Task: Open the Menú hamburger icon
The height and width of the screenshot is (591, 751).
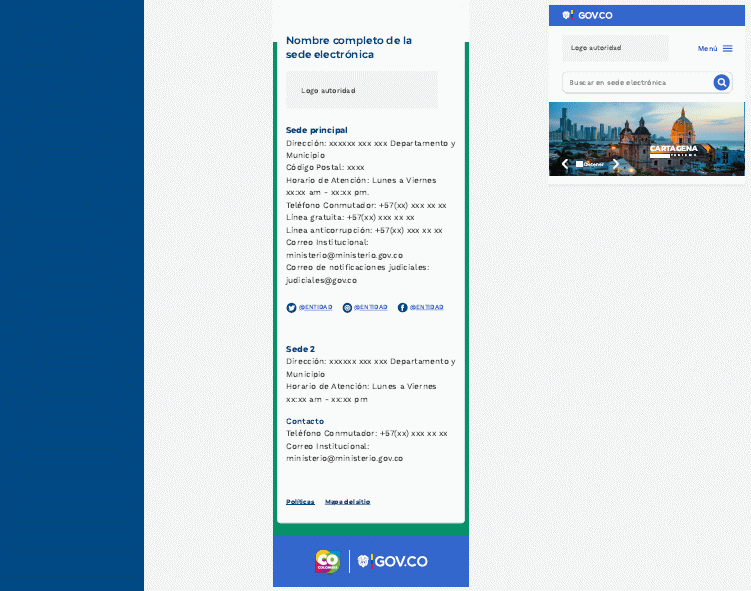Action: tap(728, 48)
